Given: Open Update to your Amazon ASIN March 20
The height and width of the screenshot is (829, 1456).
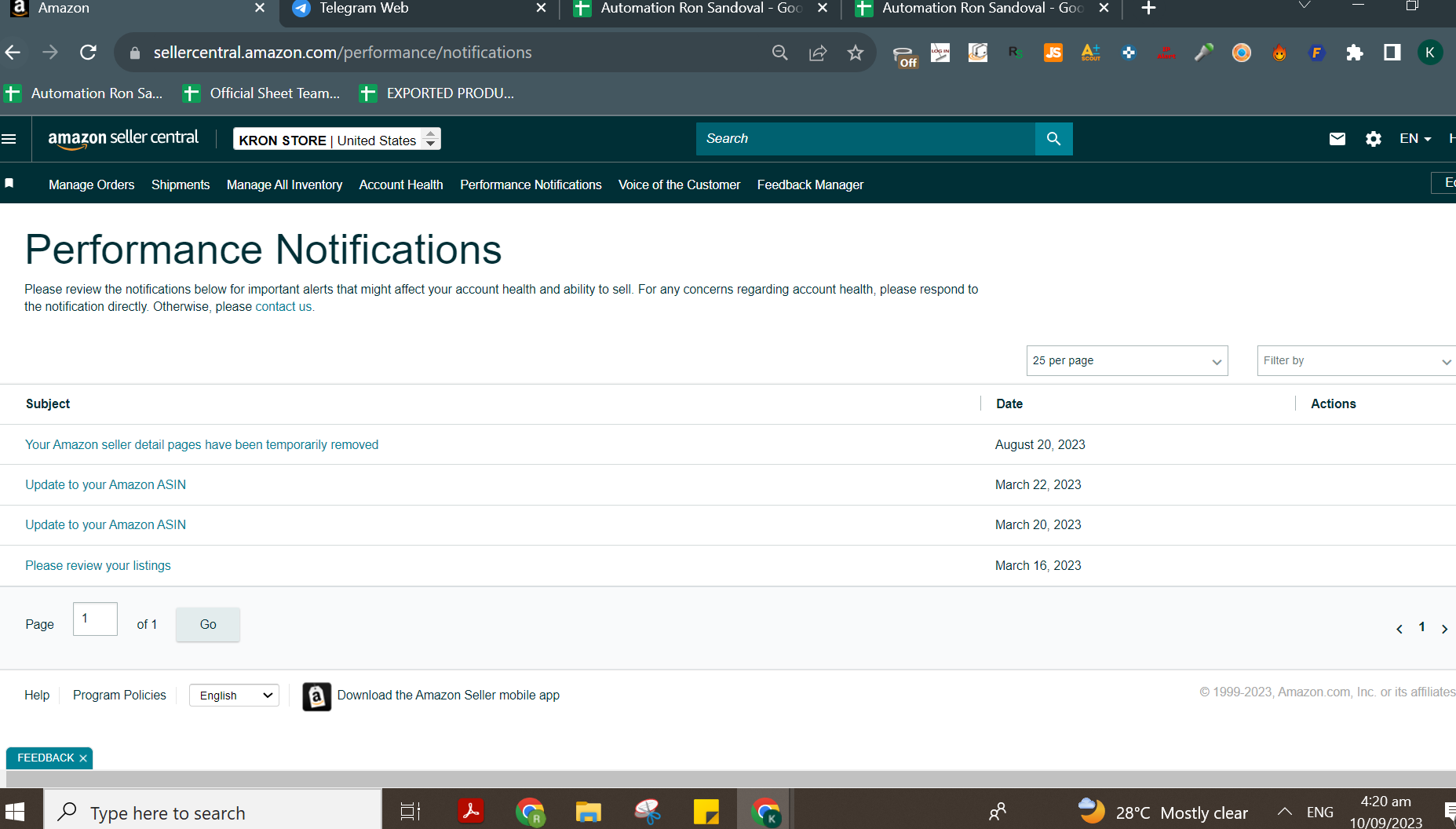Looking at the screenshot, I should [x=105, y=525].
